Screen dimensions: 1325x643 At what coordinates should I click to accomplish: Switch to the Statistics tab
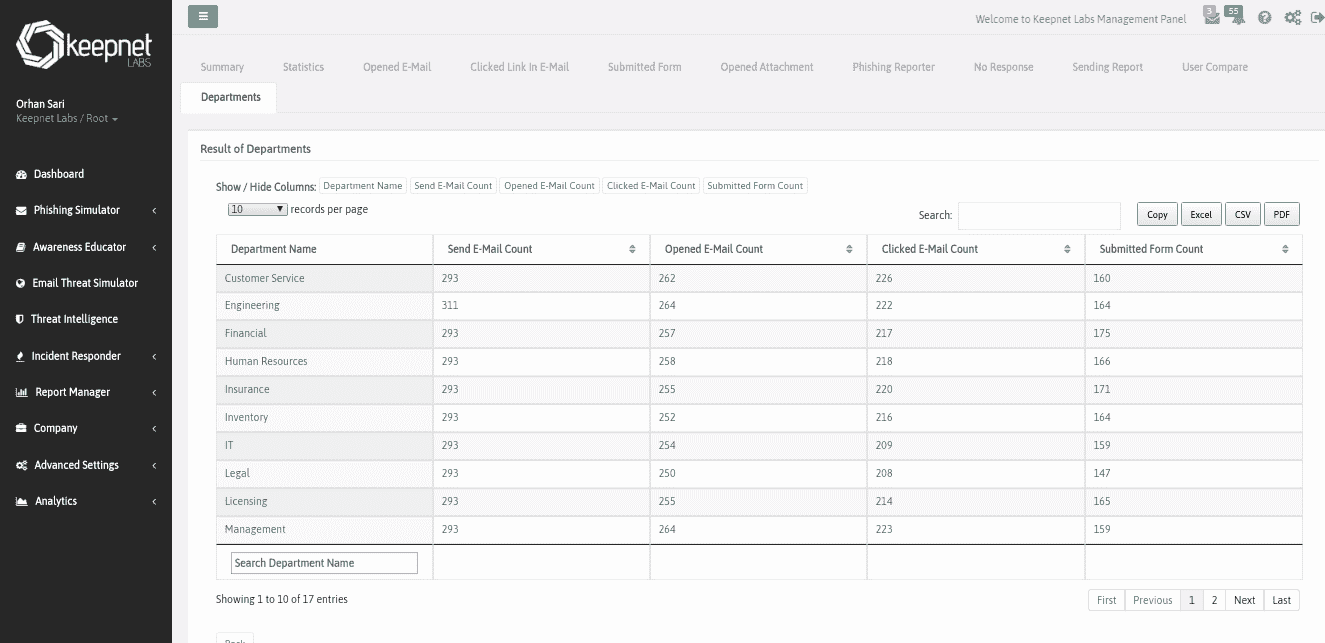click(303, 67)
